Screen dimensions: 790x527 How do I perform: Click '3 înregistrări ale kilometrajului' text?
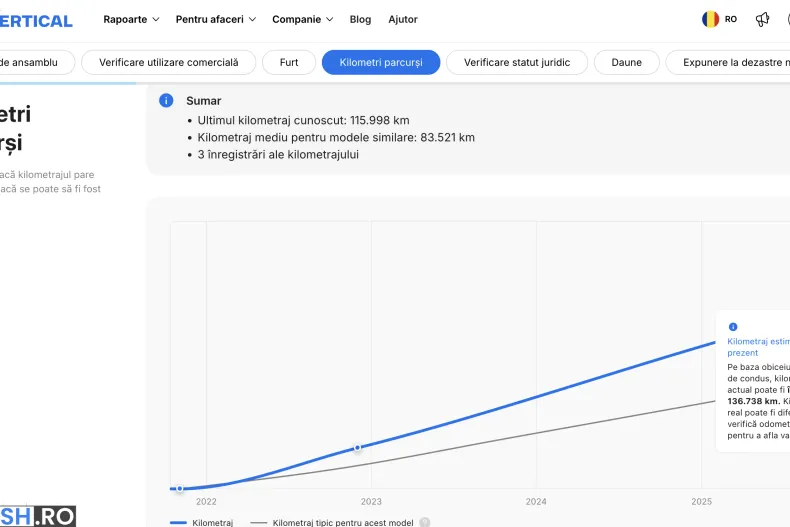tap(278, 155)
